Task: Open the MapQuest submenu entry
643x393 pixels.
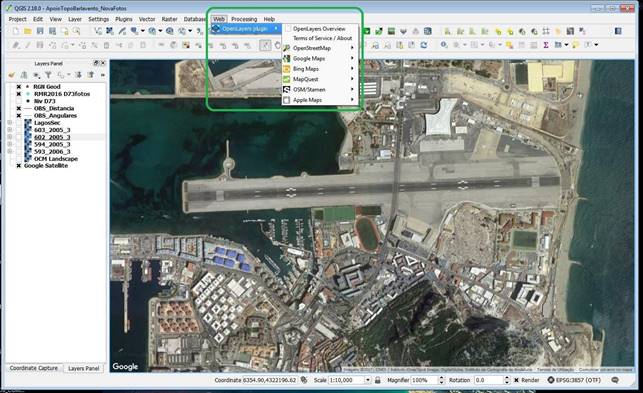Action: click(x=320, y=79)
